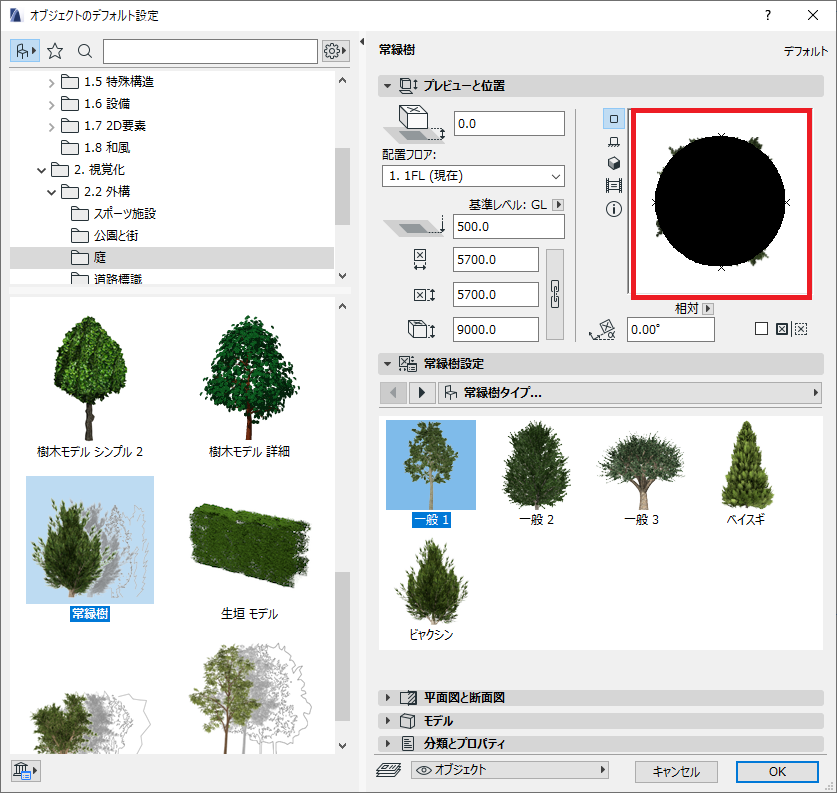Confirm with the OK button
The width and height of the screenshot is (837, 793).
(777, 772)
